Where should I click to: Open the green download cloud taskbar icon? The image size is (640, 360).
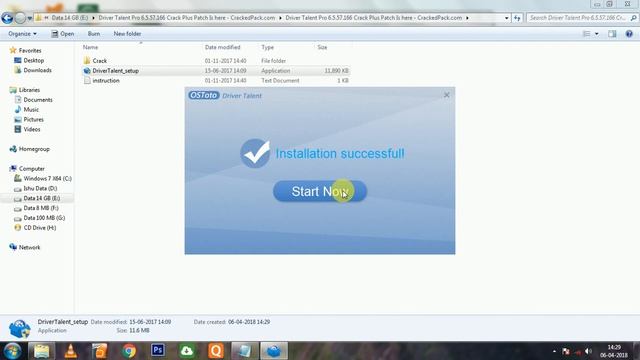(187, 351)
